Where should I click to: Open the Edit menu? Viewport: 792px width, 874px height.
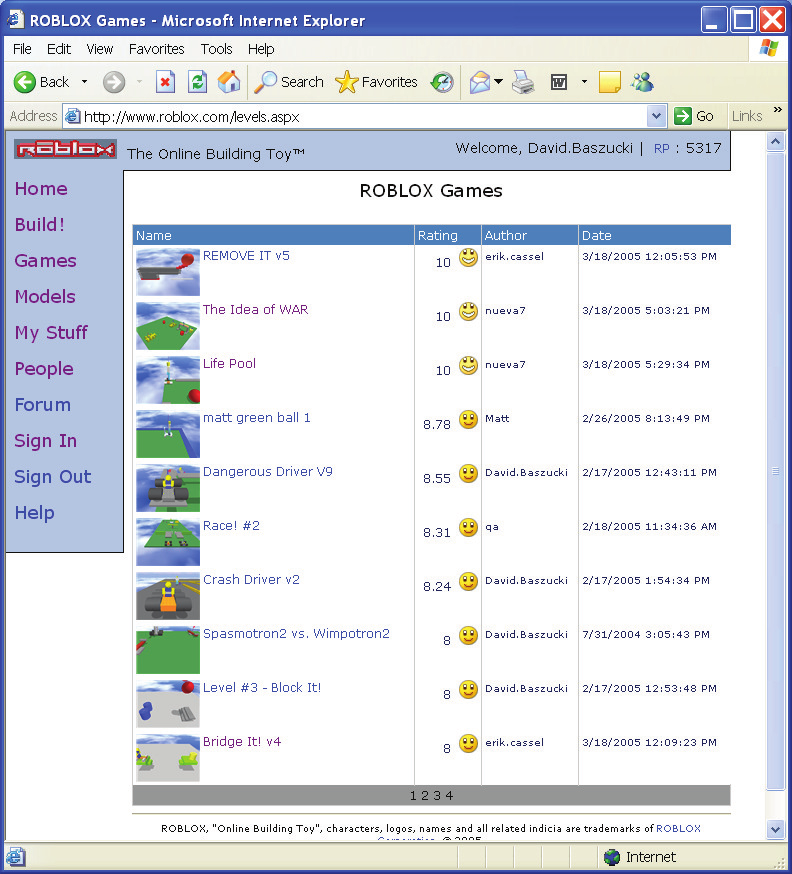(x=59, y=49)
